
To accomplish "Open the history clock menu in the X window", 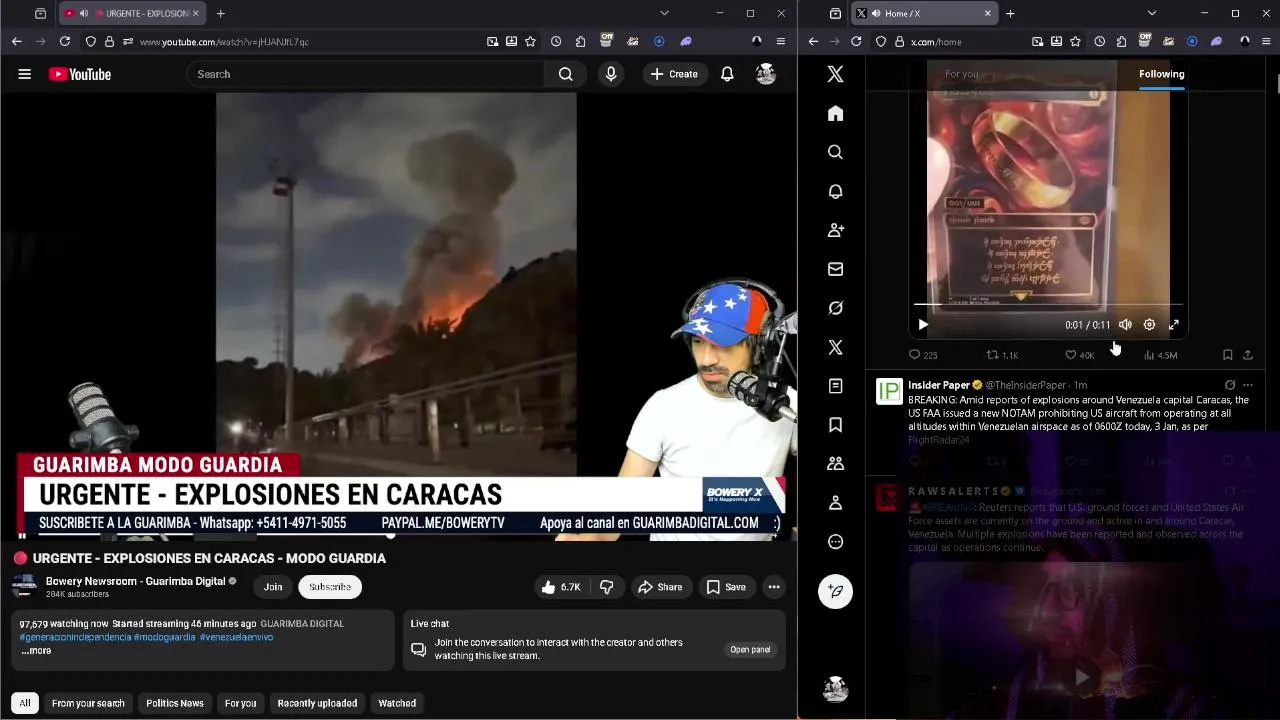I will tap(1100, 41).
